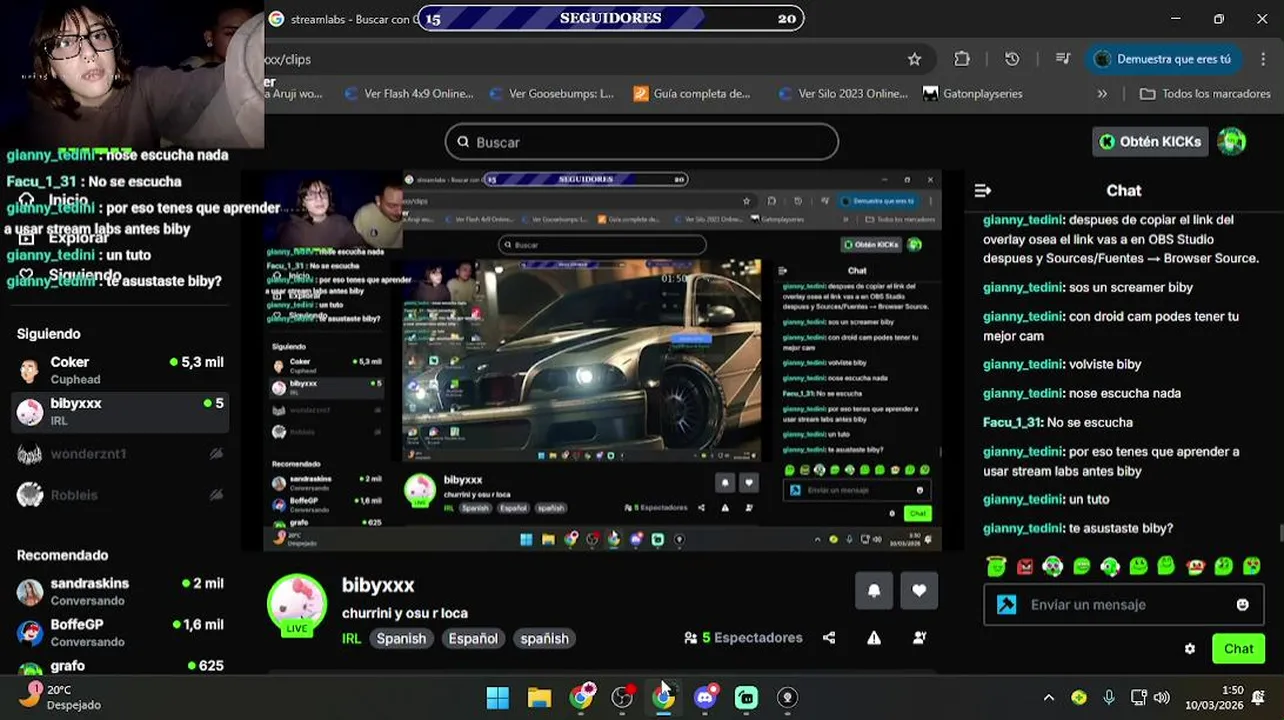The height and width of the screenshot is (720, 1284).
Task: Open recommended channel sandraskins
Action: (x=120, y=591)
